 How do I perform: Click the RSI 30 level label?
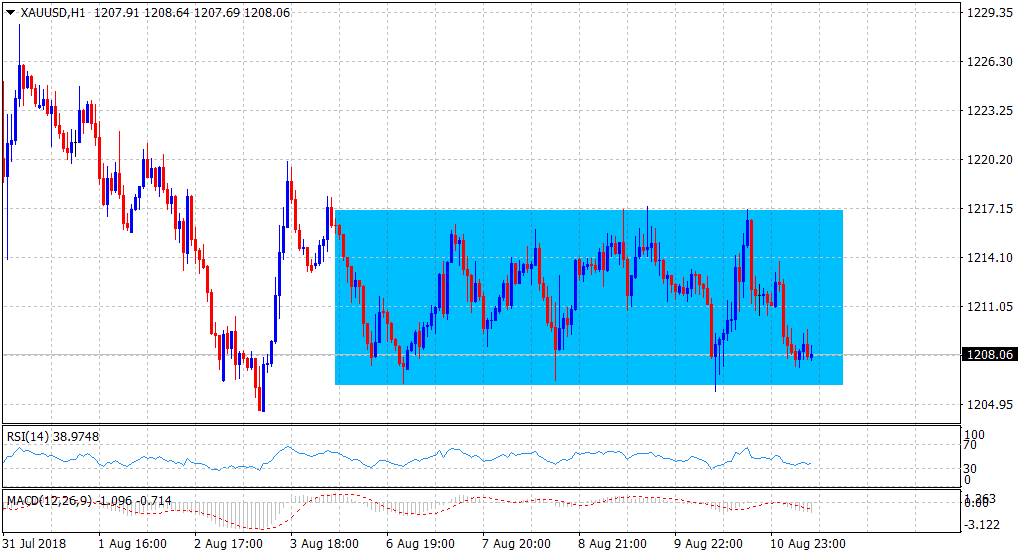pos(970,468)
